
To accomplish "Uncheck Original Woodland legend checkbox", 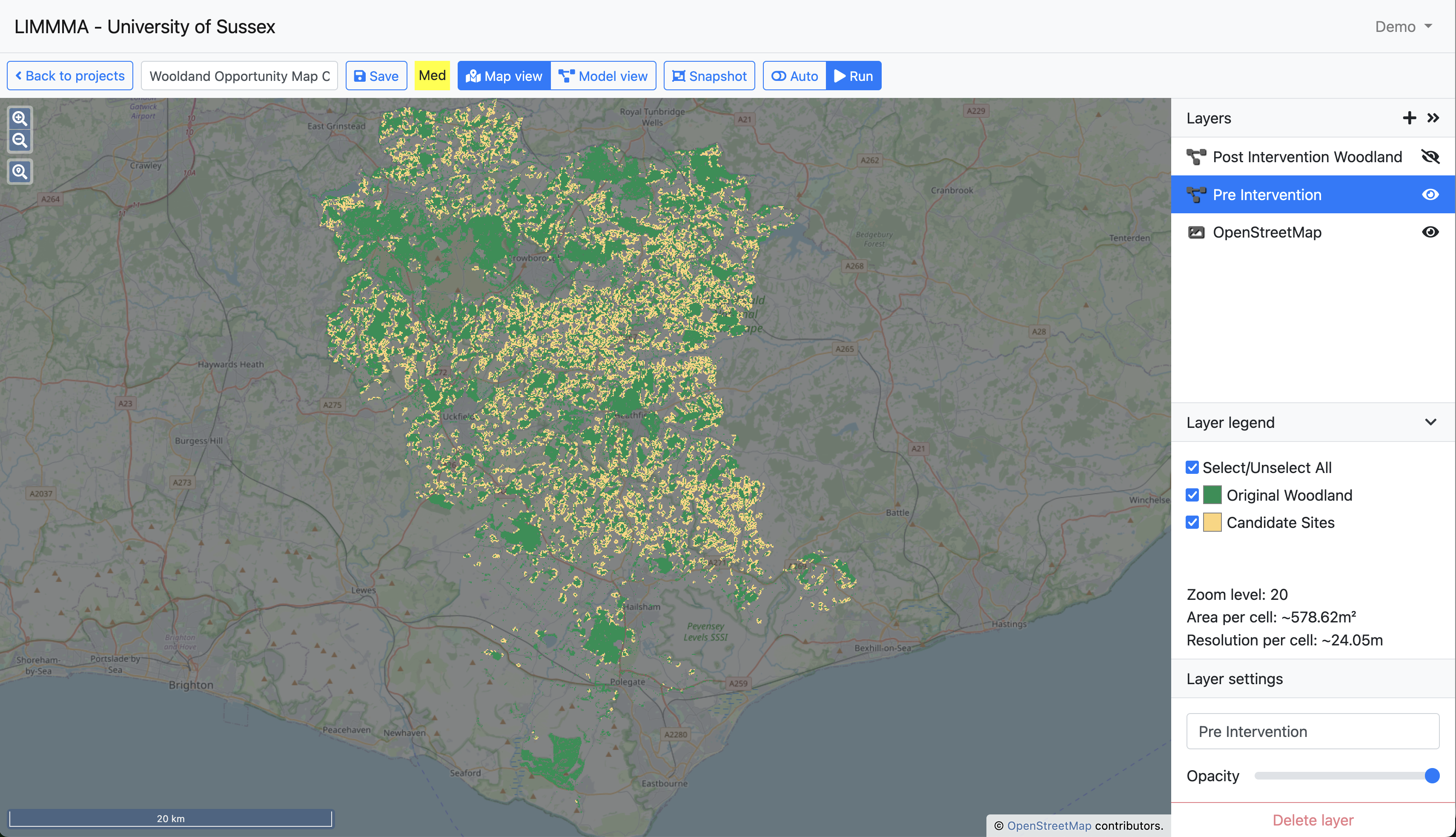I will point(1192,495).
